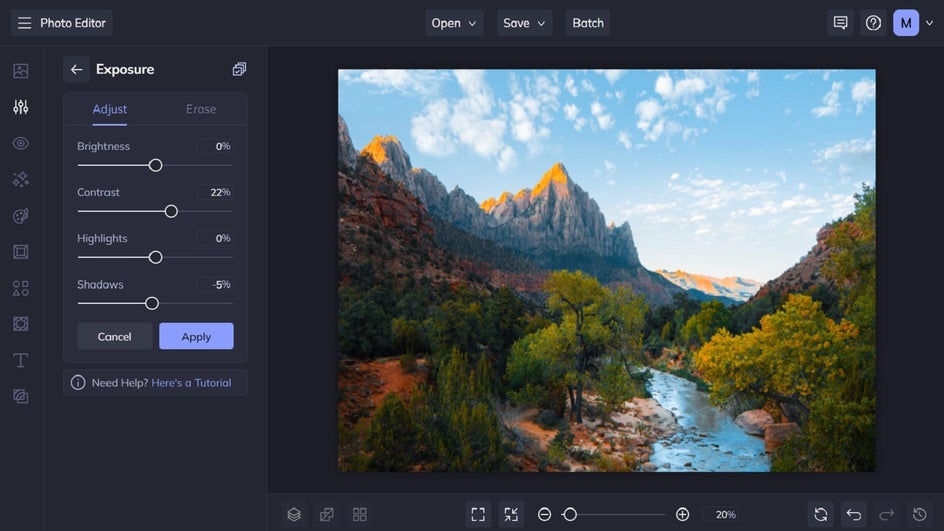
Task: Redo the last action
Action: (x=886, y=514)
